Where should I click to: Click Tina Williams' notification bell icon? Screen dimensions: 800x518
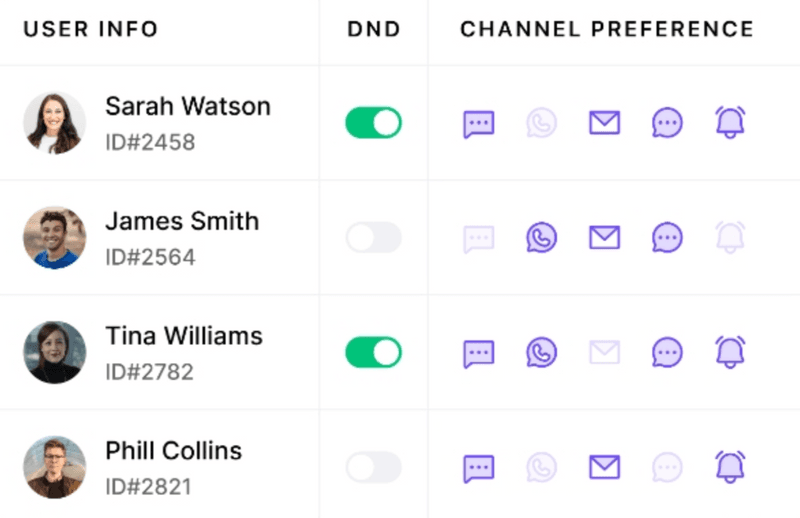[730, 352]
